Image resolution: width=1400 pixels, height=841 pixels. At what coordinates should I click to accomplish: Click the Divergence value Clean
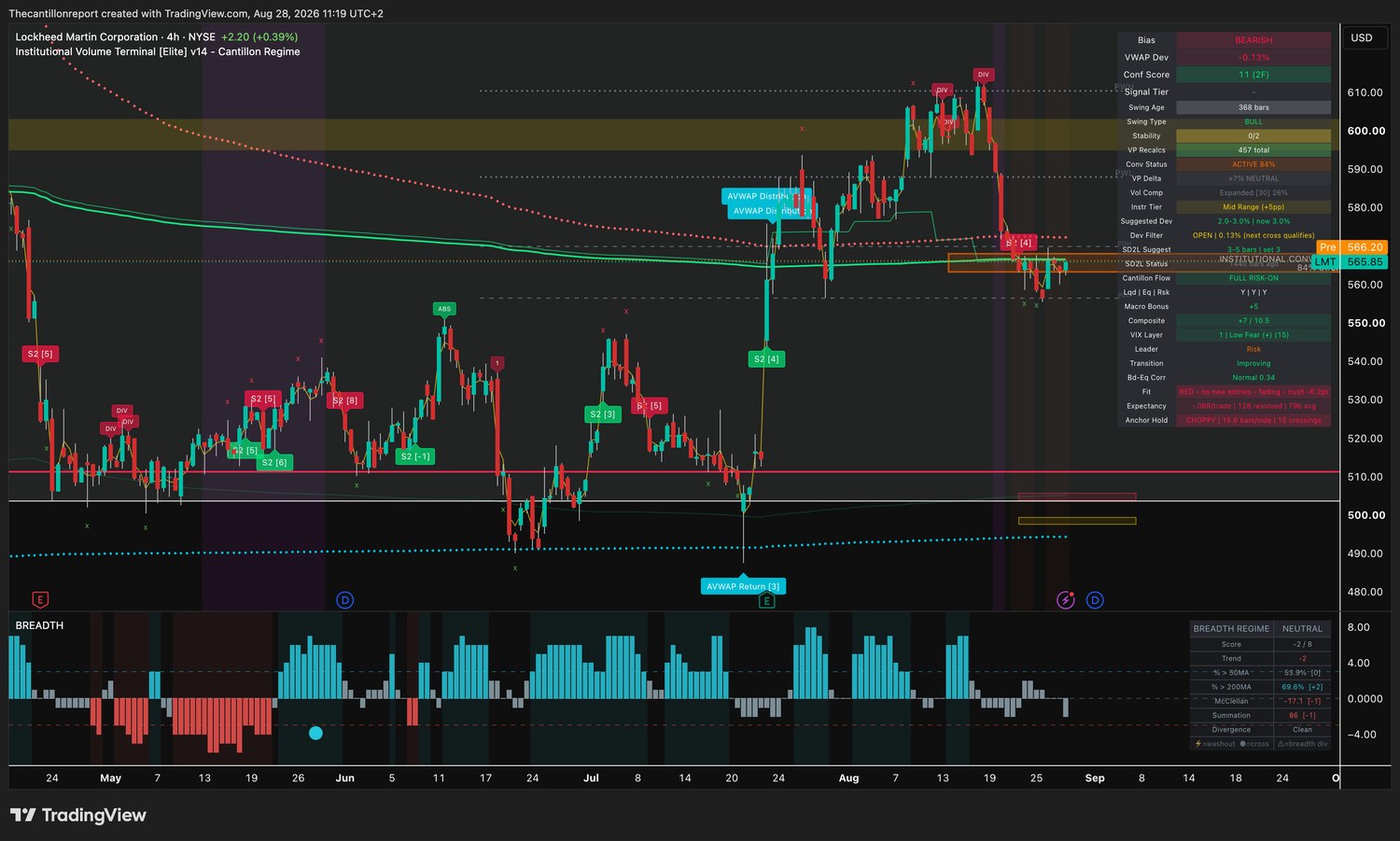coord(1302,730)
